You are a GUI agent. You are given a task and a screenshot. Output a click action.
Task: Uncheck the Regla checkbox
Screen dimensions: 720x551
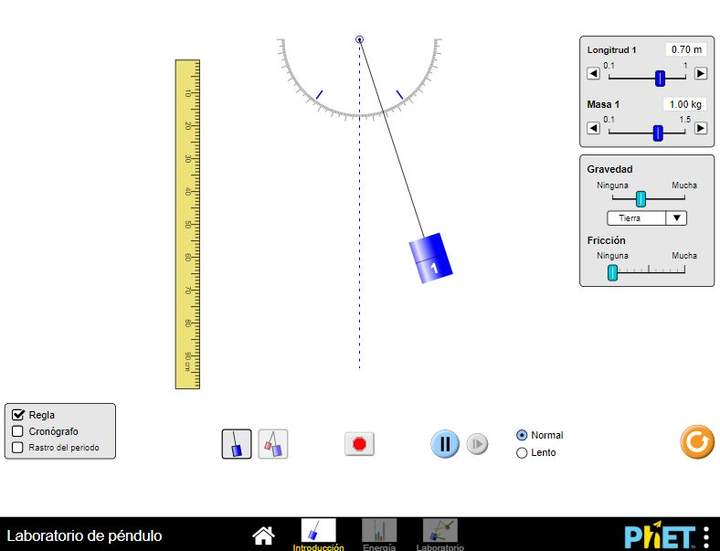[18, 415]
